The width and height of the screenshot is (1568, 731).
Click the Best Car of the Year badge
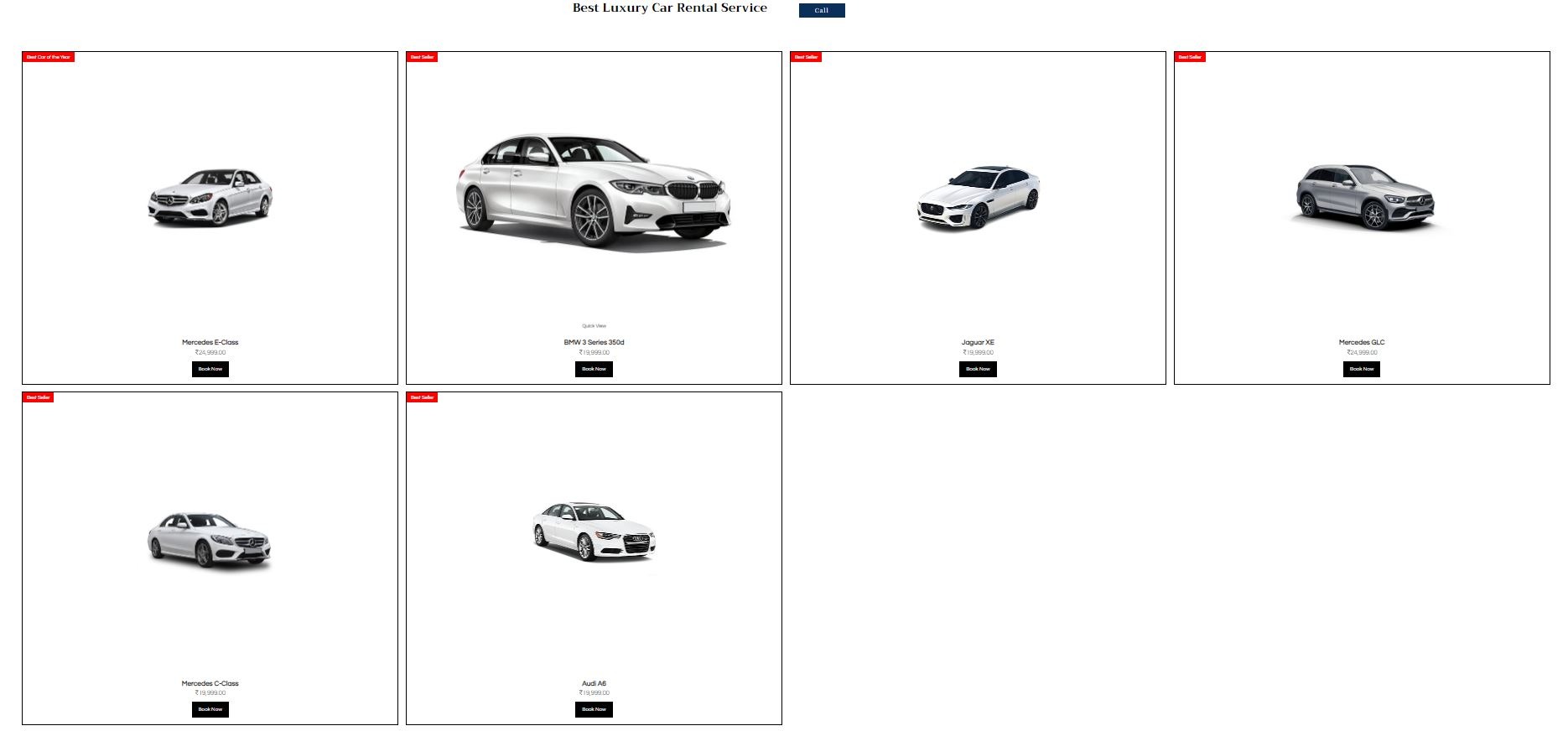coord(49,57)
